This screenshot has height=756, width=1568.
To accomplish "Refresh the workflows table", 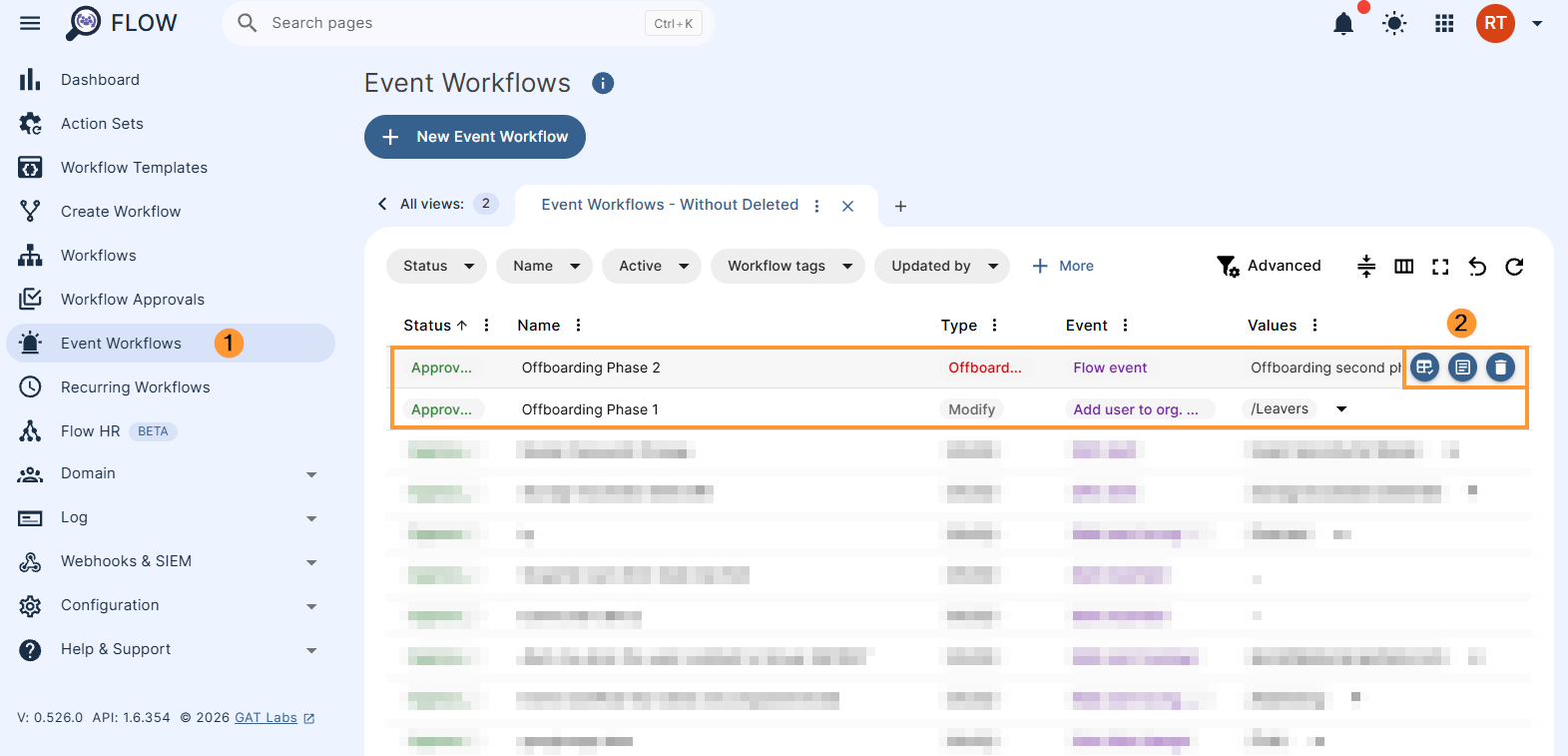I will (x=1514, y=267).
